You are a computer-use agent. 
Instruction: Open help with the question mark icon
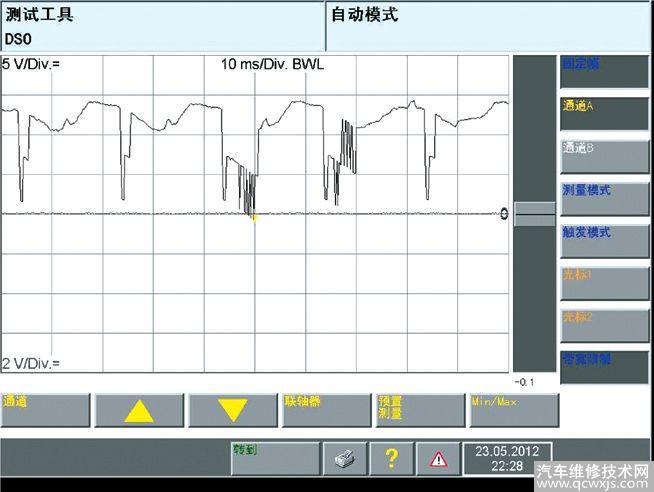392,459
